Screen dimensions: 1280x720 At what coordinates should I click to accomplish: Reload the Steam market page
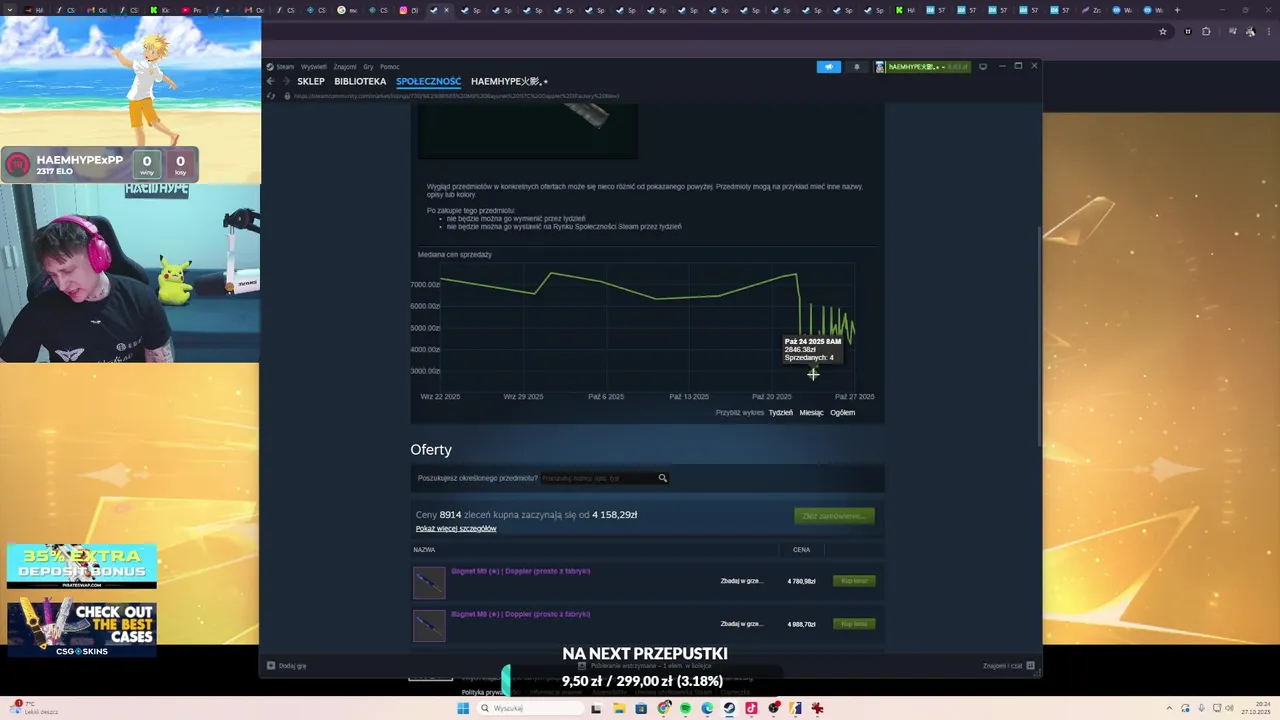(x=271, y=96)
